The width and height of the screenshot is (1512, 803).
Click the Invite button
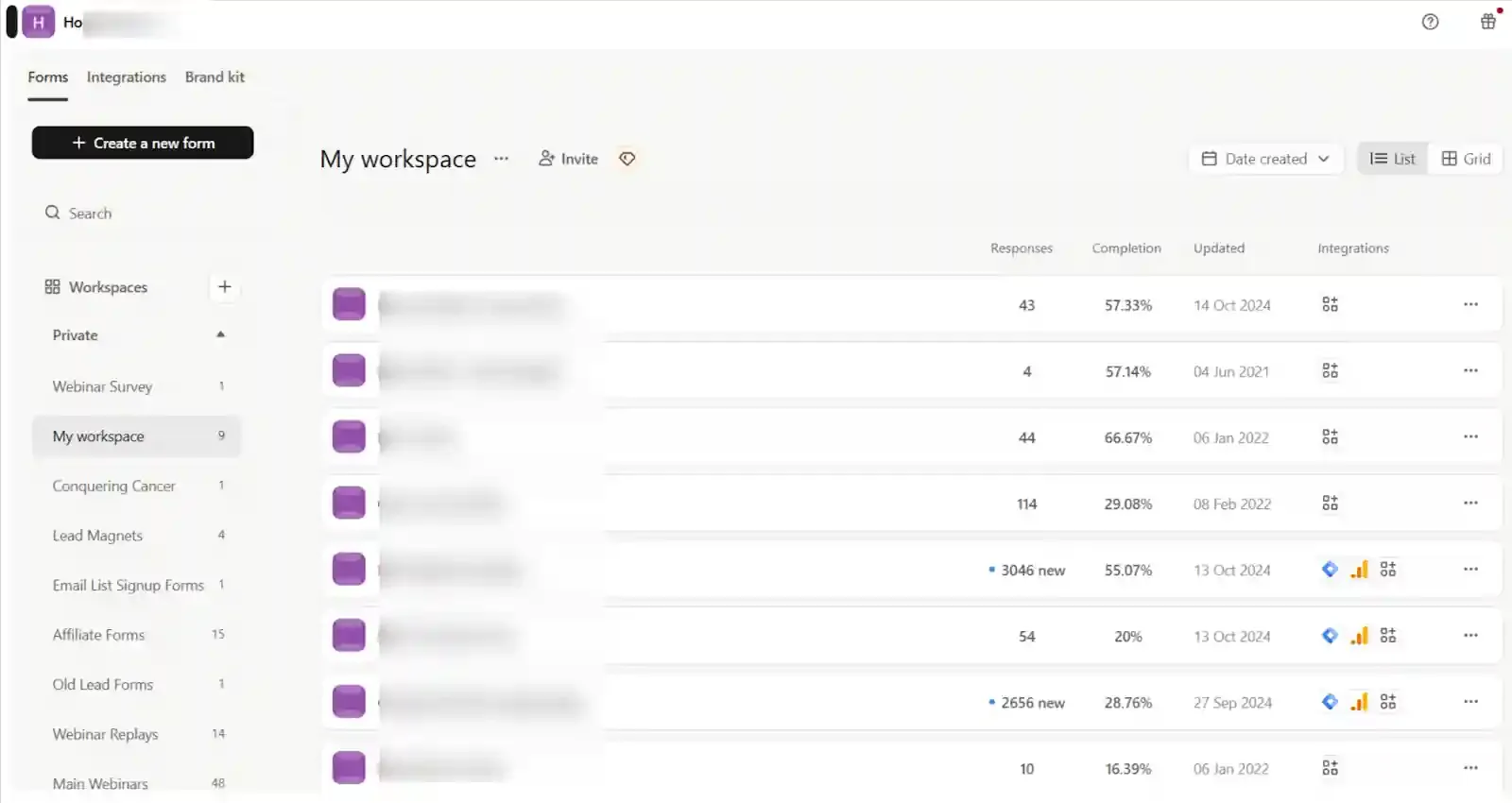(568, 159)
